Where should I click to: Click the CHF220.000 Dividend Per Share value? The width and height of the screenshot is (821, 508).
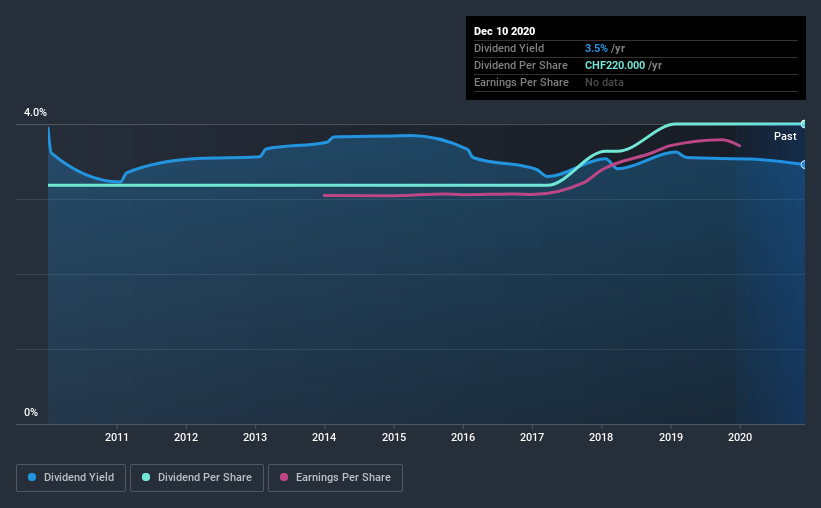[x=615, y=65]
